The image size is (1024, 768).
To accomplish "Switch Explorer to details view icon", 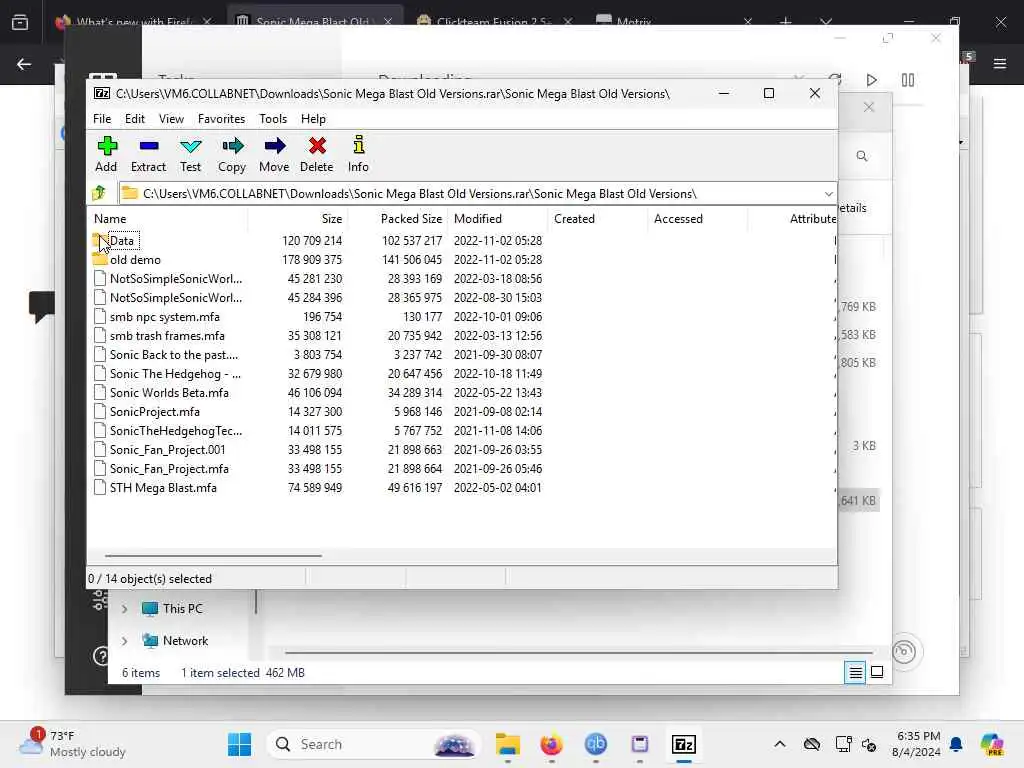I will [855, 672].
